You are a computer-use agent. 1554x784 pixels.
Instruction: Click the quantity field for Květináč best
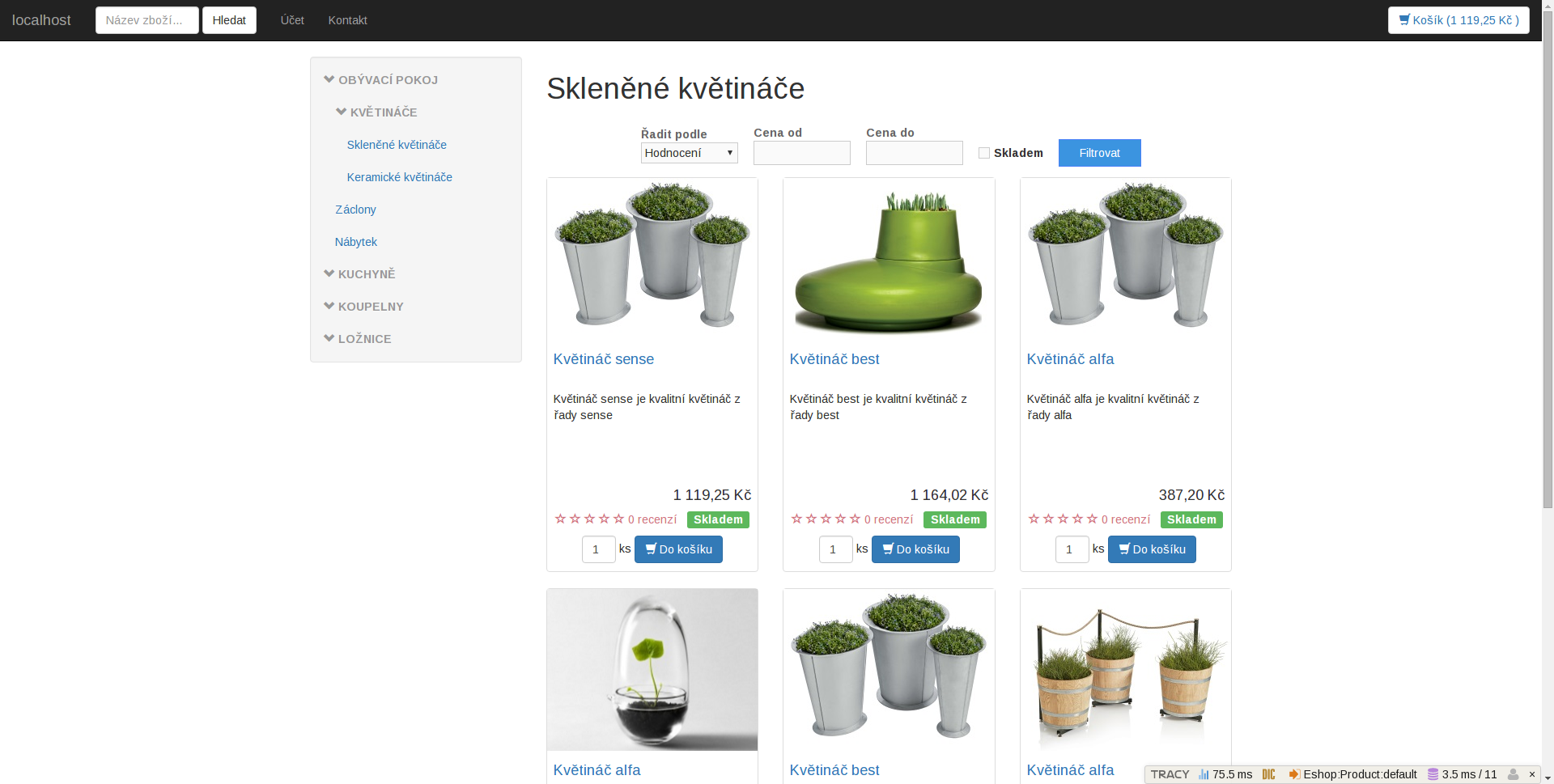click(835, 549)
